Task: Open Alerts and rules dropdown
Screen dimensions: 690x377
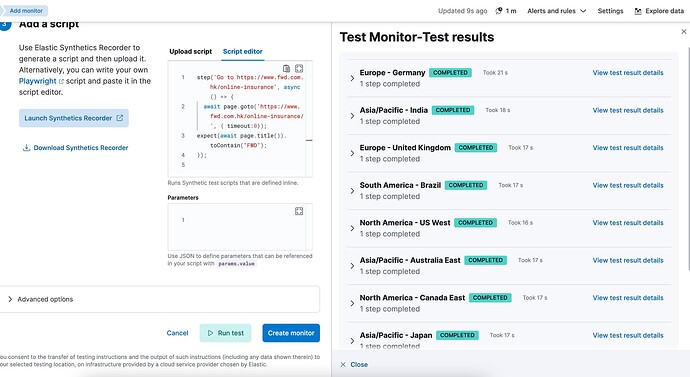Action: tap(557, 11)
